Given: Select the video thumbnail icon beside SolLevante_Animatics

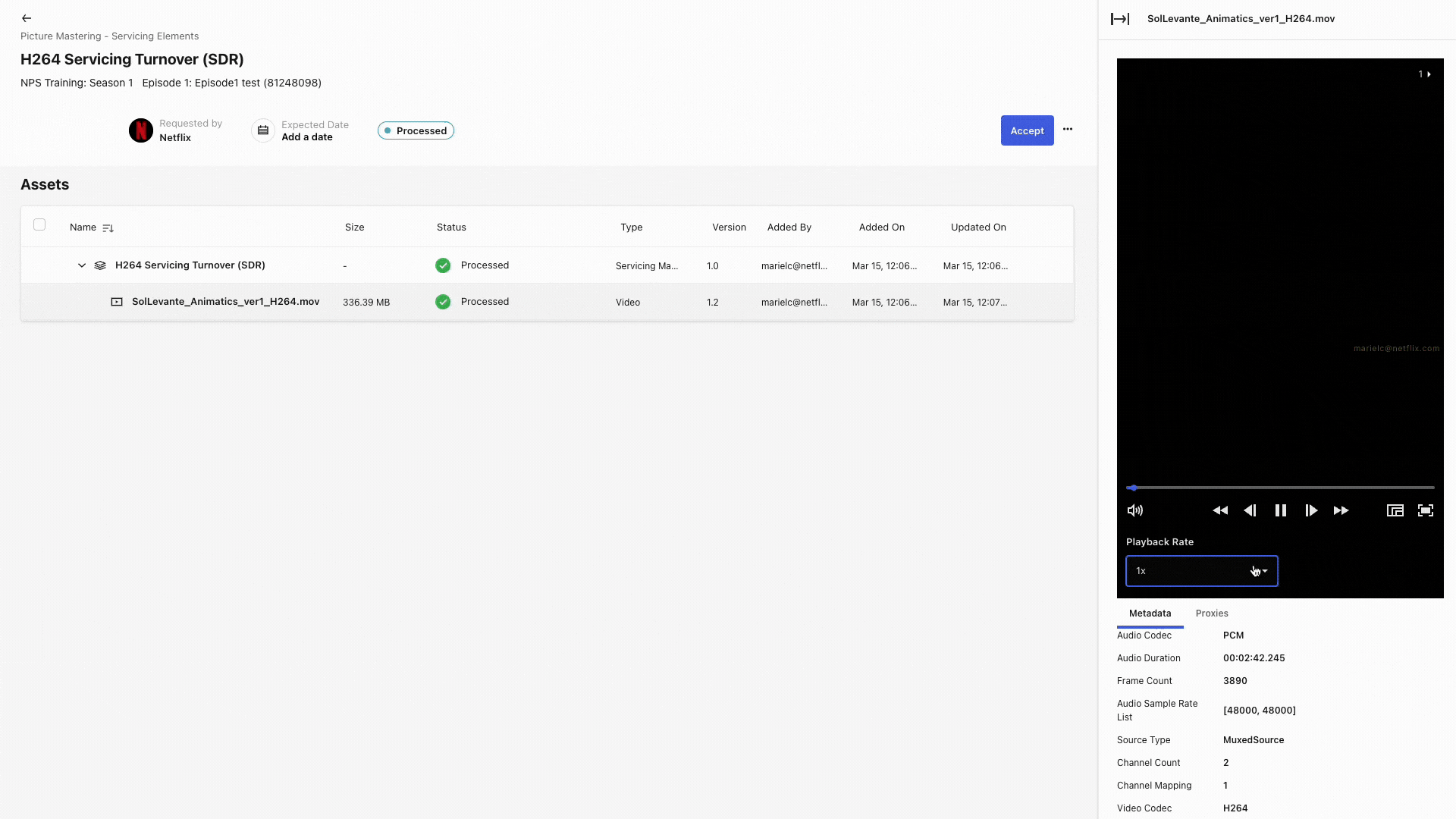Looking at the screenshot, I should click(x=117, y=302).
